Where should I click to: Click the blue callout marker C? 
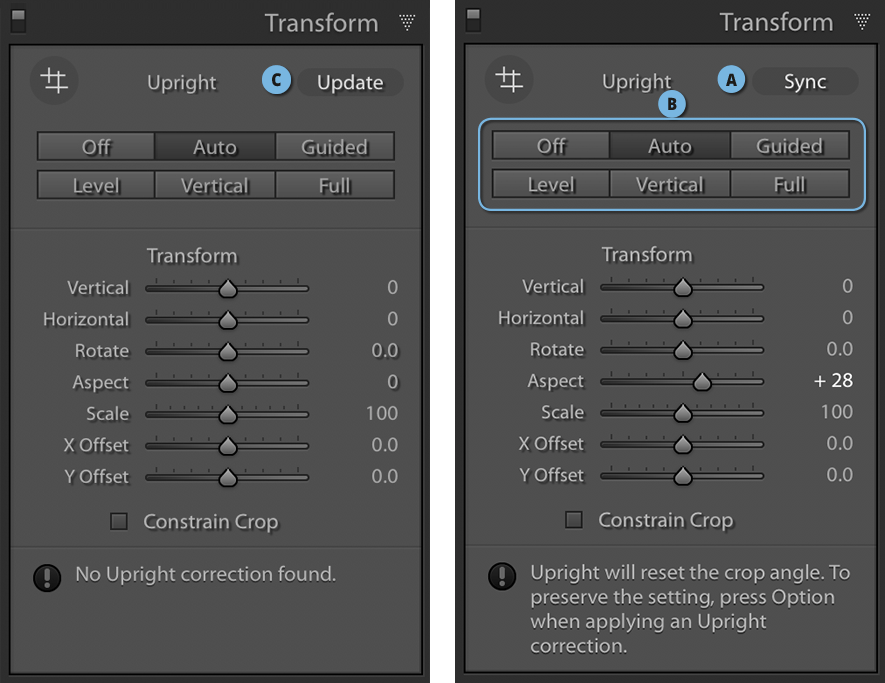(276, 82)
